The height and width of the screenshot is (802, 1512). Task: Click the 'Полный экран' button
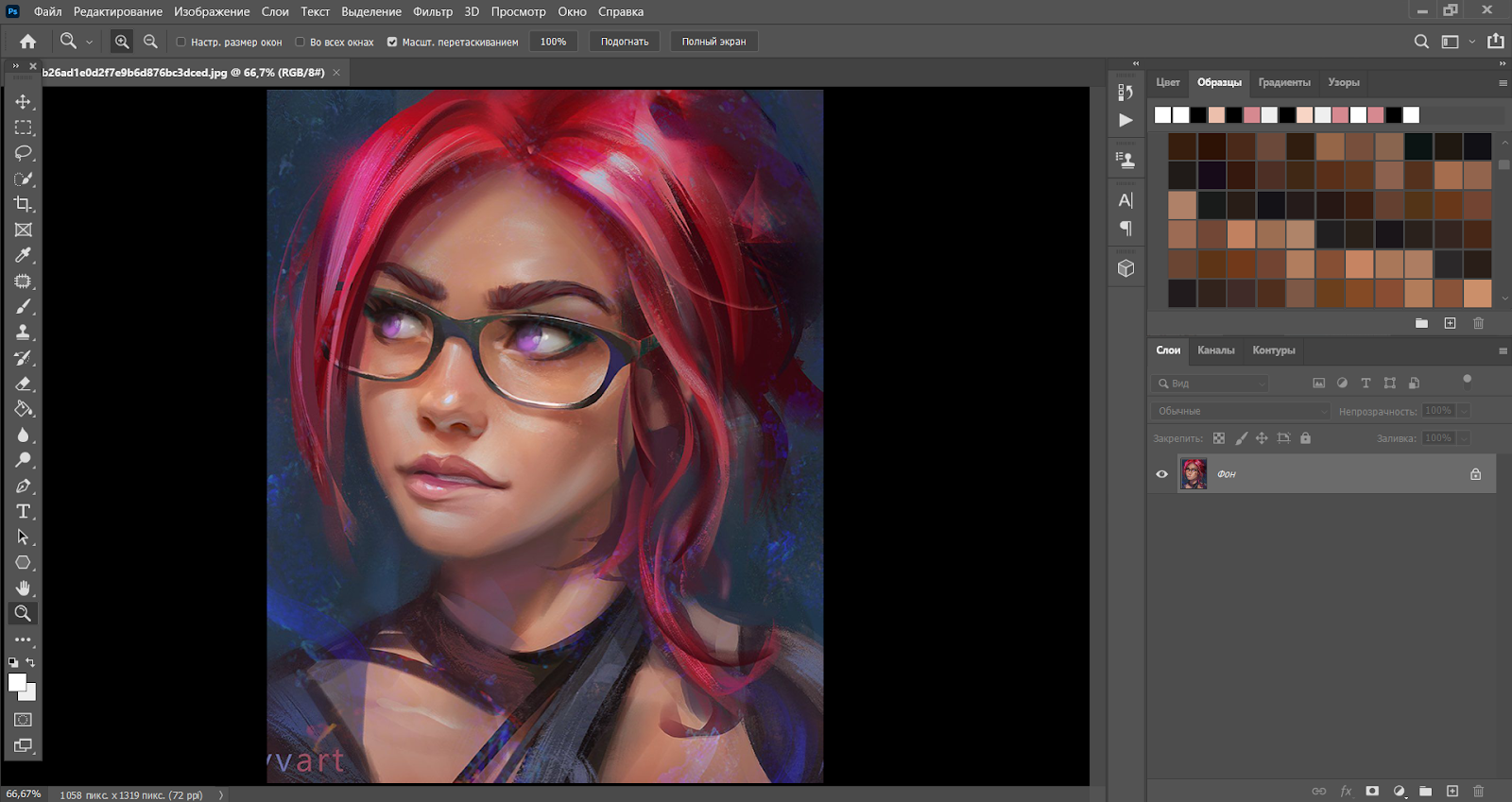coord(713,42)
